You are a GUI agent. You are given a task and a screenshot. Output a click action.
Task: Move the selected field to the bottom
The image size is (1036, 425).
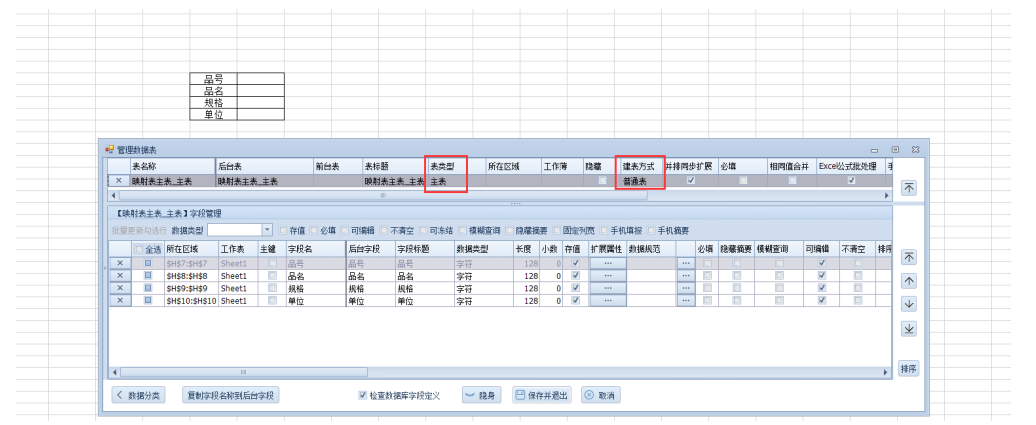click(x=908, y=328)
